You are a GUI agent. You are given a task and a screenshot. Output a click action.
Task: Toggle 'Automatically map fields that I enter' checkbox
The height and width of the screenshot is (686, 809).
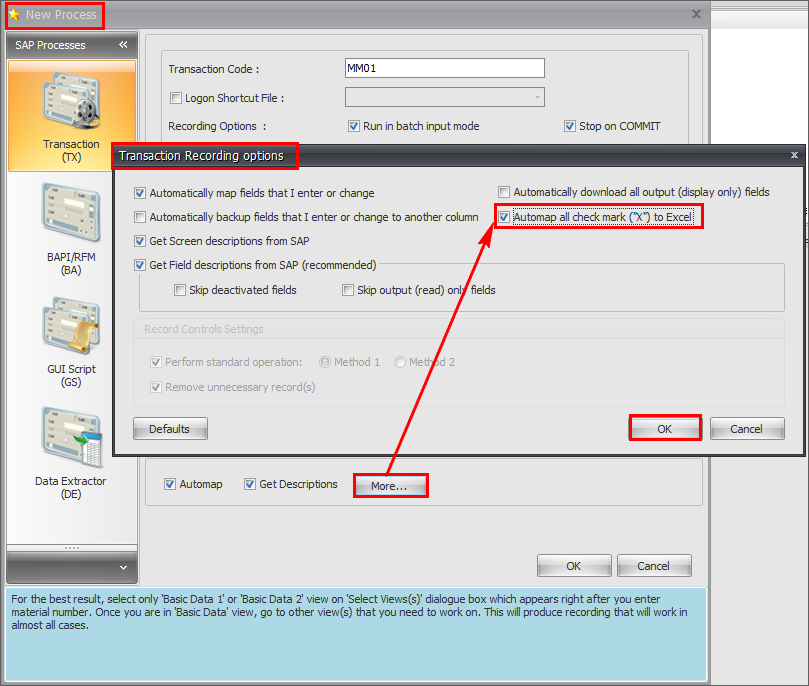pyautogui.click(x=140, y=193)
